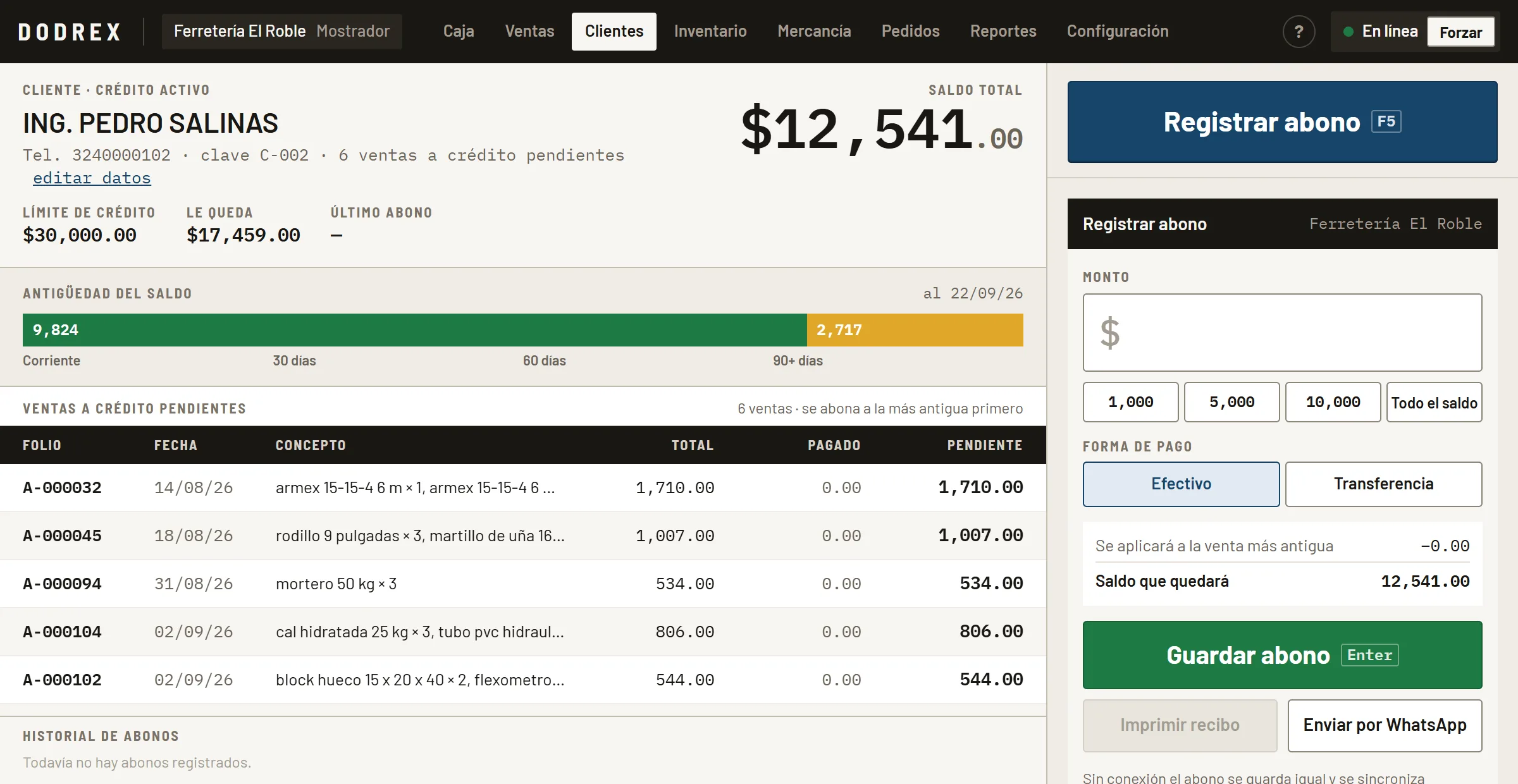
Task: Click the Imprimir recibo button
Action: tap(1180, 726)
